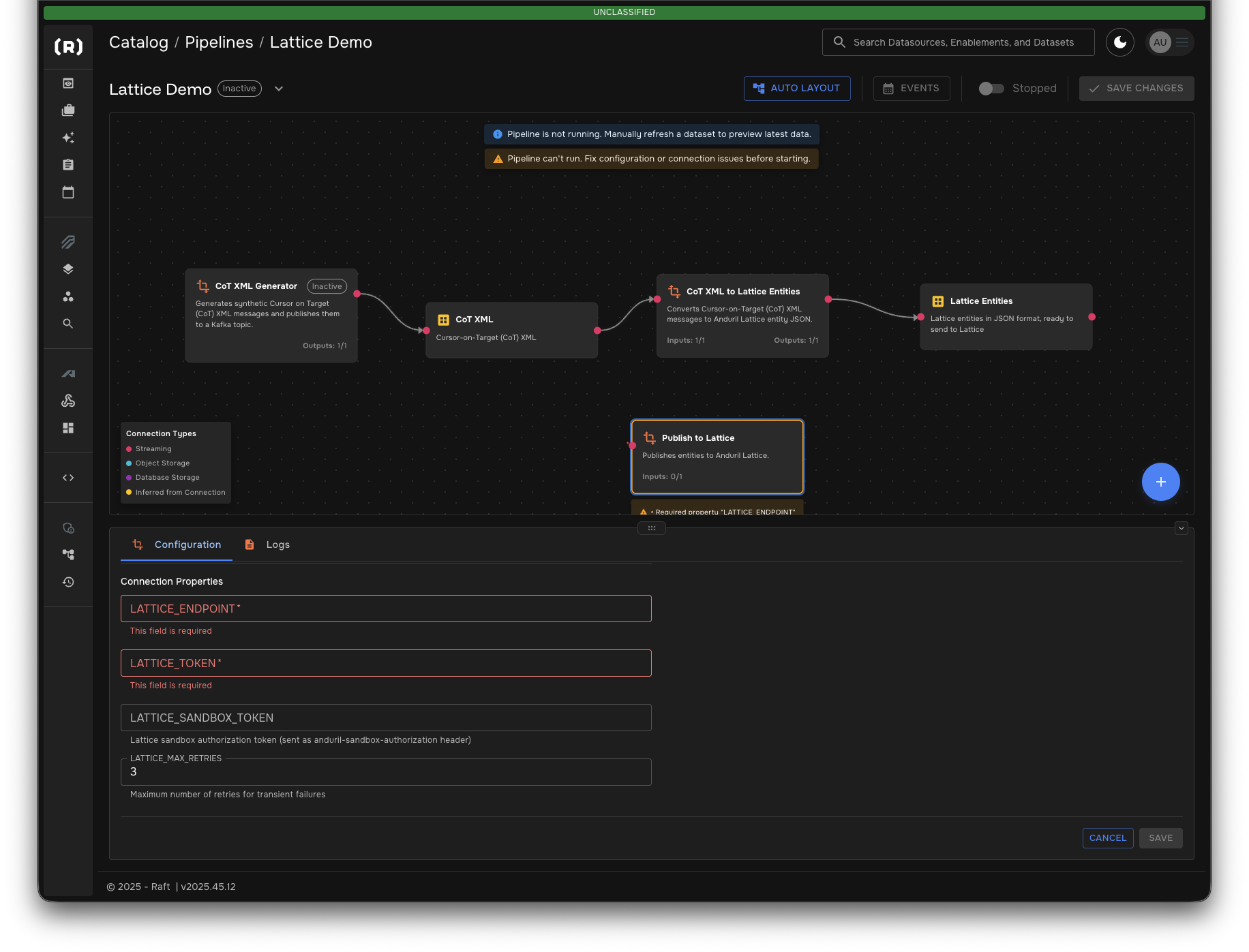Click the 'Inputs: 0/1' text
Screen dimensions: 1249x952
(662, 477)
